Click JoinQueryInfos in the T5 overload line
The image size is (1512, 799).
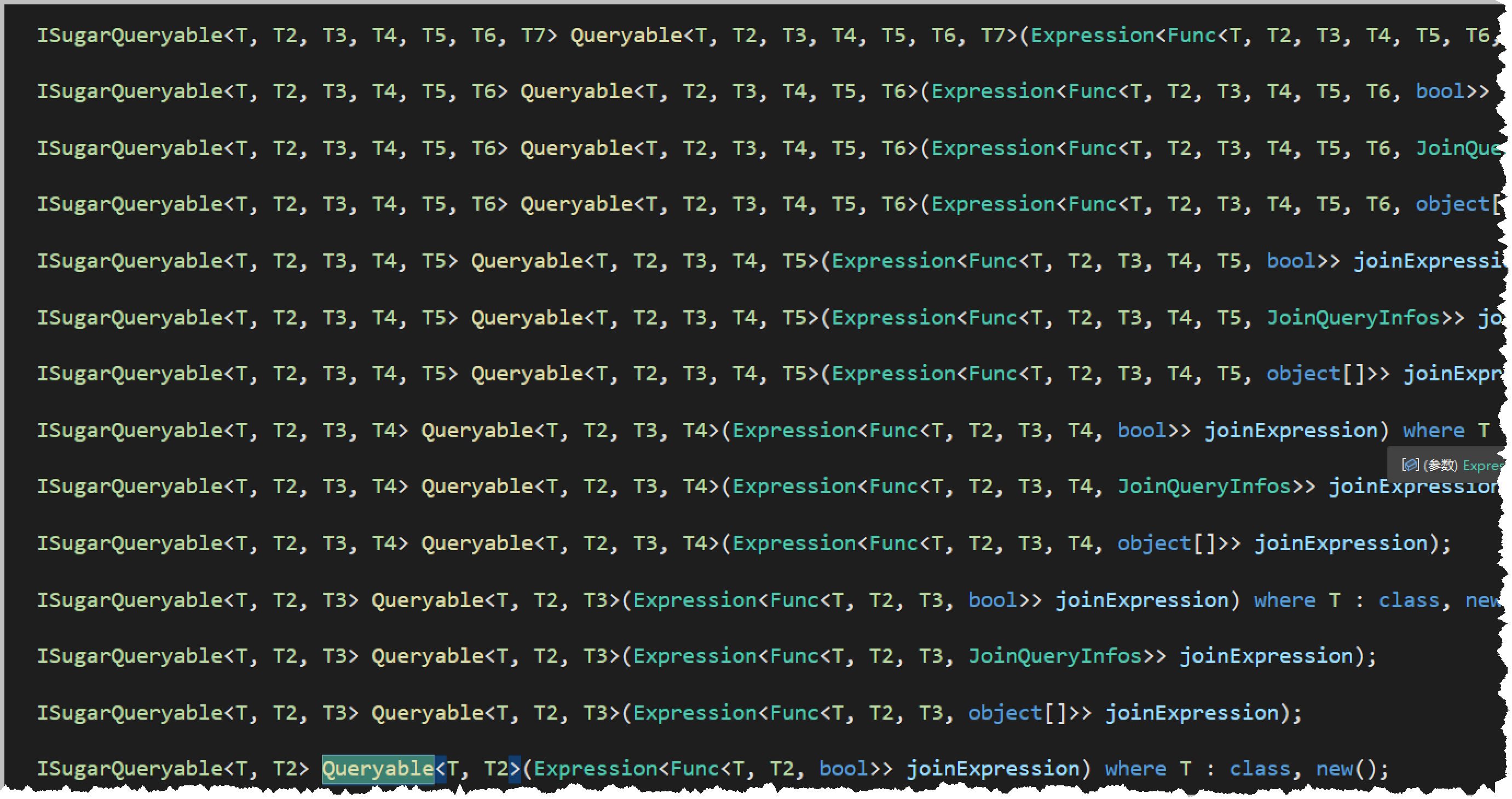tap(1353, 317)
